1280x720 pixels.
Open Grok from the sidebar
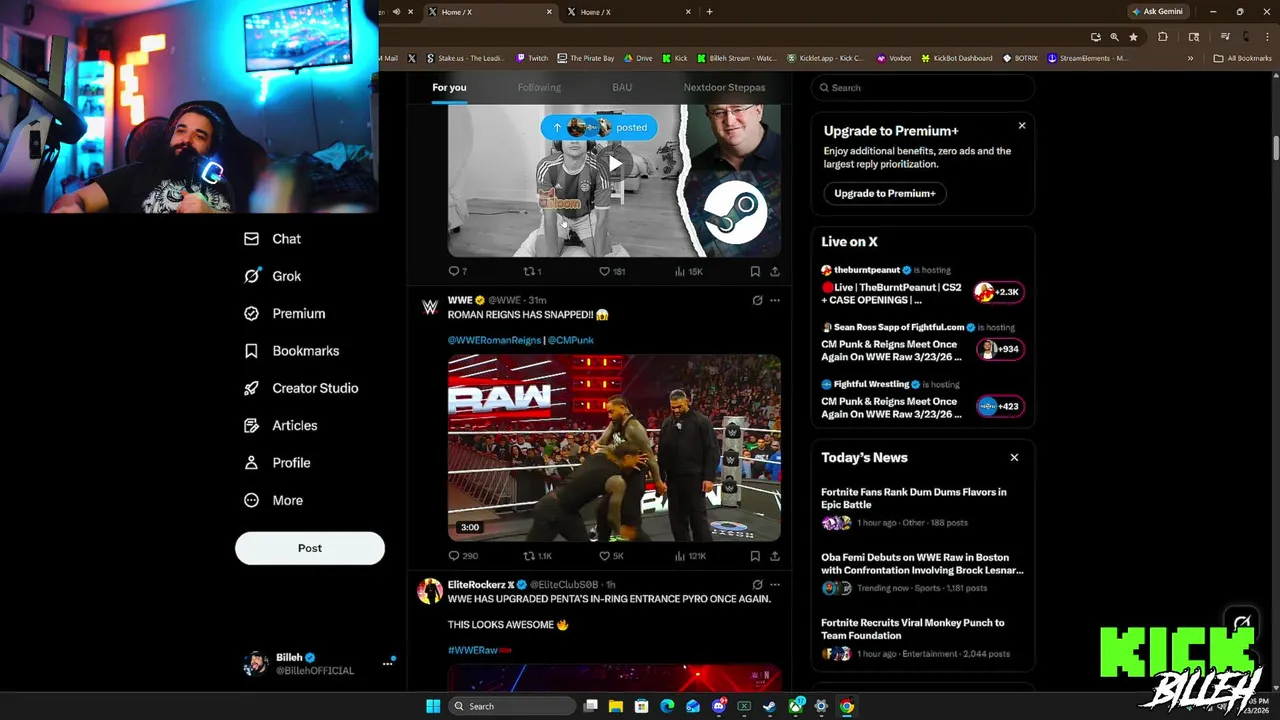(272, 276)
